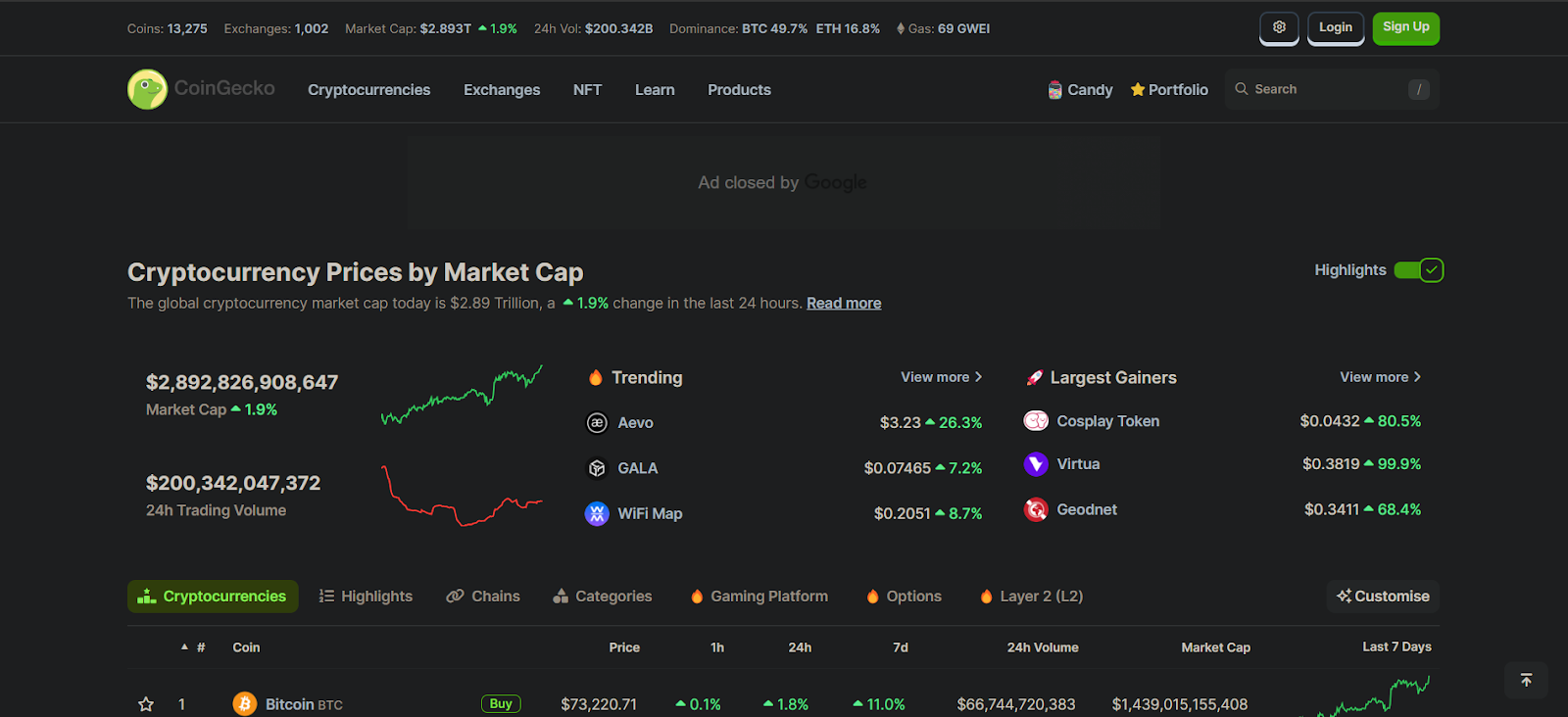This screenshot has width=1568, height=717.
Task: Open the Learn nav menu
Action: (655, 90)
